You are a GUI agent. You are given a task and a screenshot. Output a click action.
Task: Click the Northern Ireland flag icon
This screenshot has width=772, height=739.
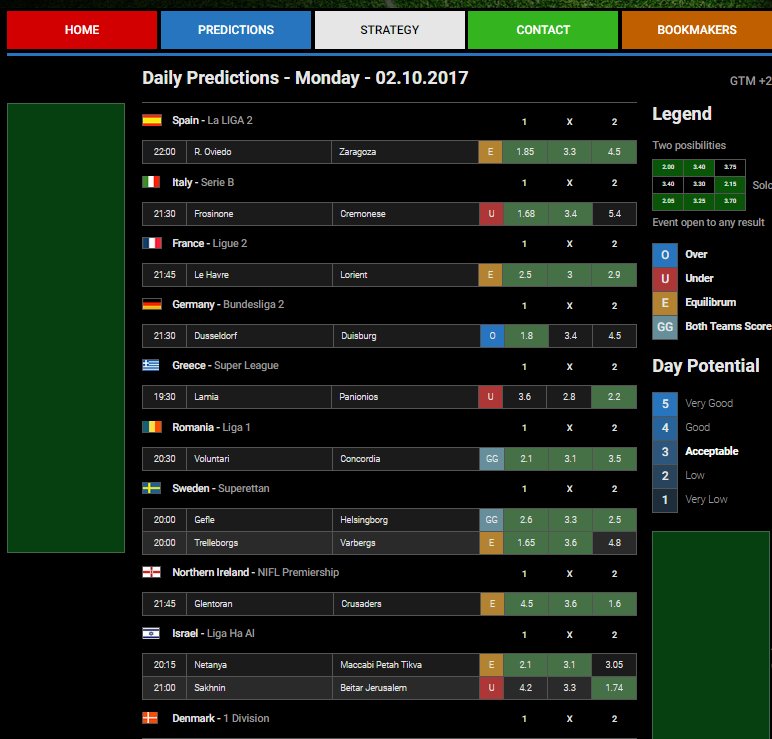(x=151, y=572)
